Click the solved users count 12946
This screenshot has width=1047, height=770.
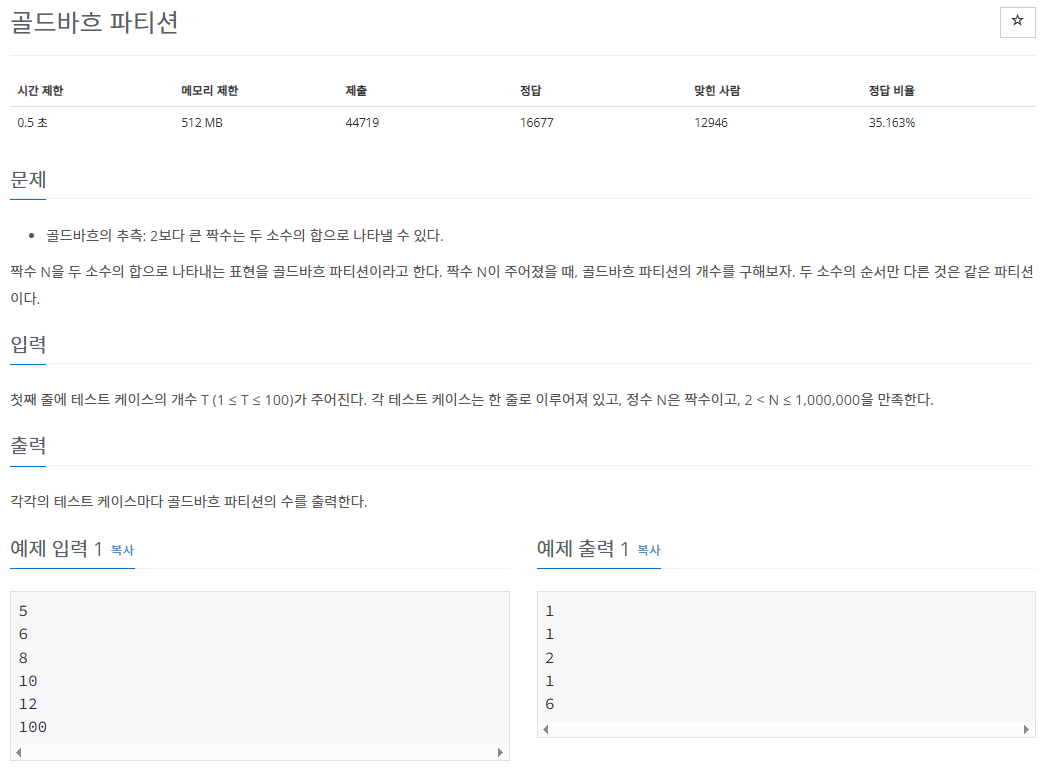point(711,123)
